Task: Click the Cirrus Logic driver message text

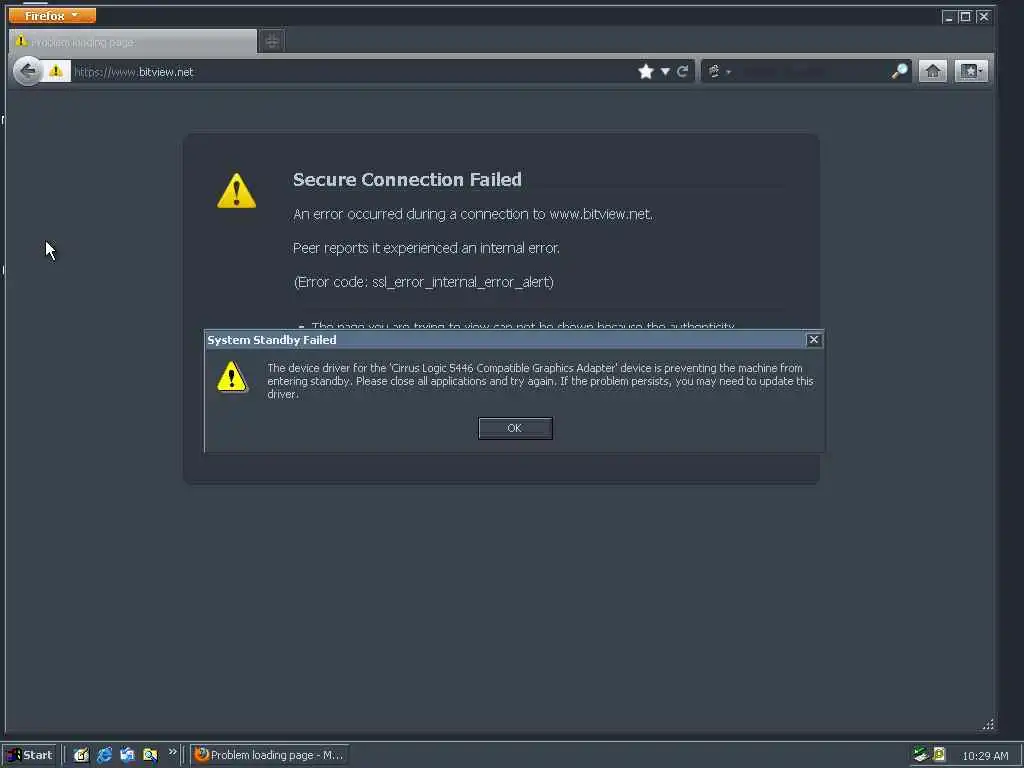Action: pos(540,381)
